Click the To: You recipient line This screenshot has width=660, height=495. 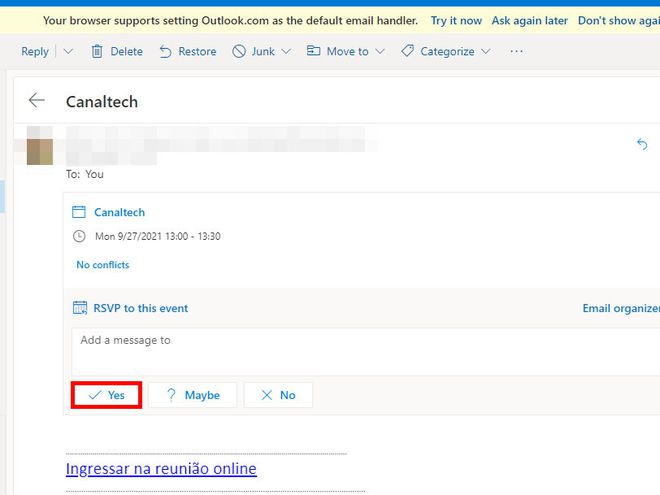click(x=85, y=174)
